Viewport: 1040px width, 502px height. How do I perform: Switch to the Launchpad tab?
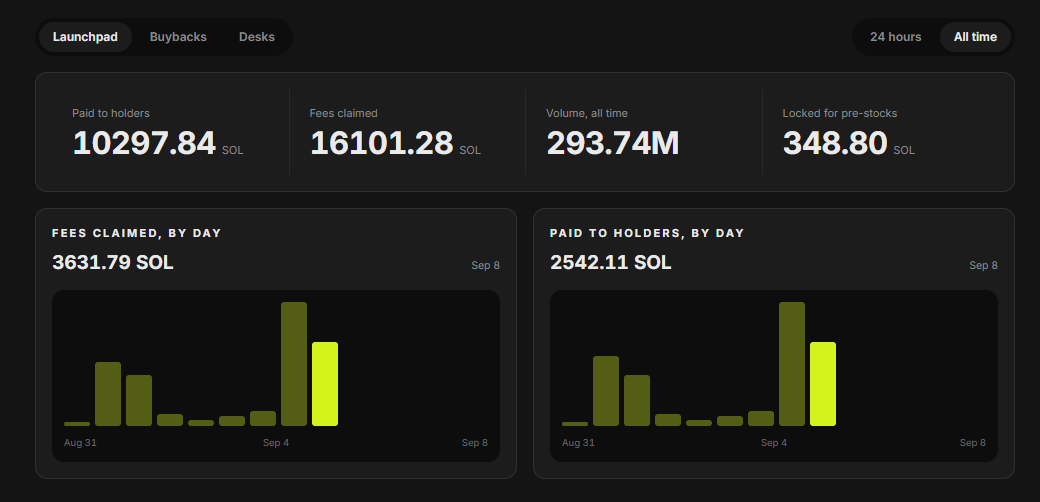tap(85, 37)
